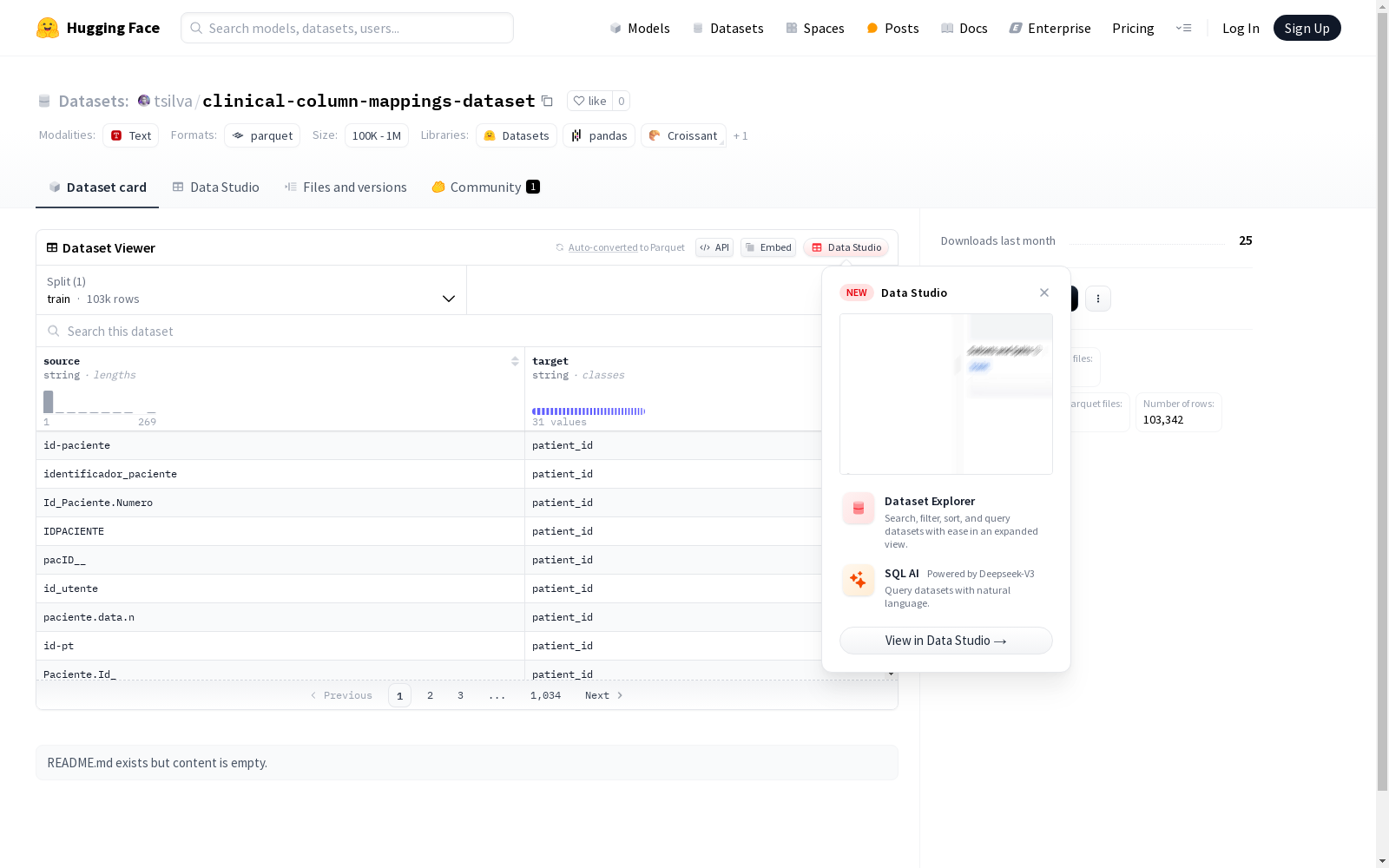
Task: Click the Data Studio preview thumbnail
Action: (946, 394)
